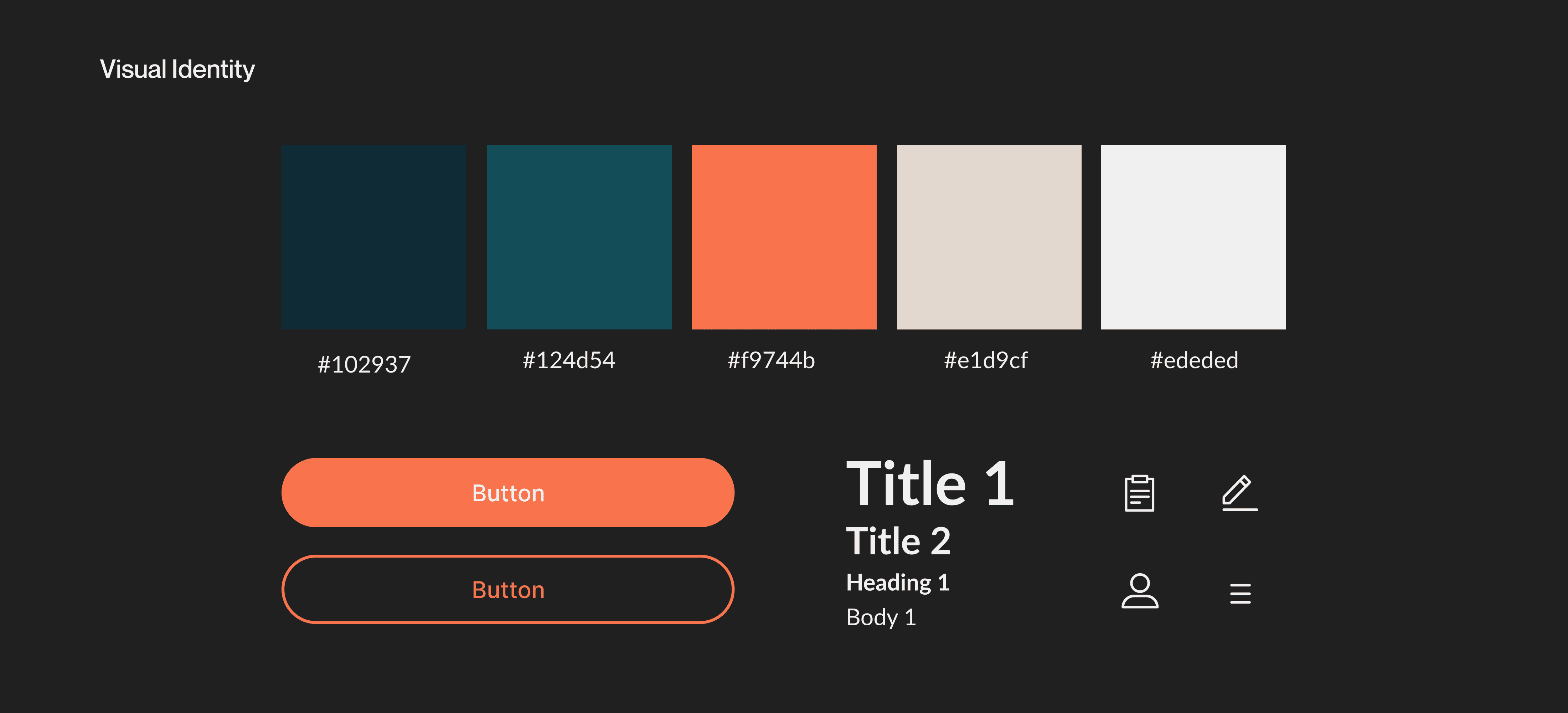The height and width of the screenshot is (713, 1568).
Task: Open the hamburger menu icon
Action: pos(1240,593)
